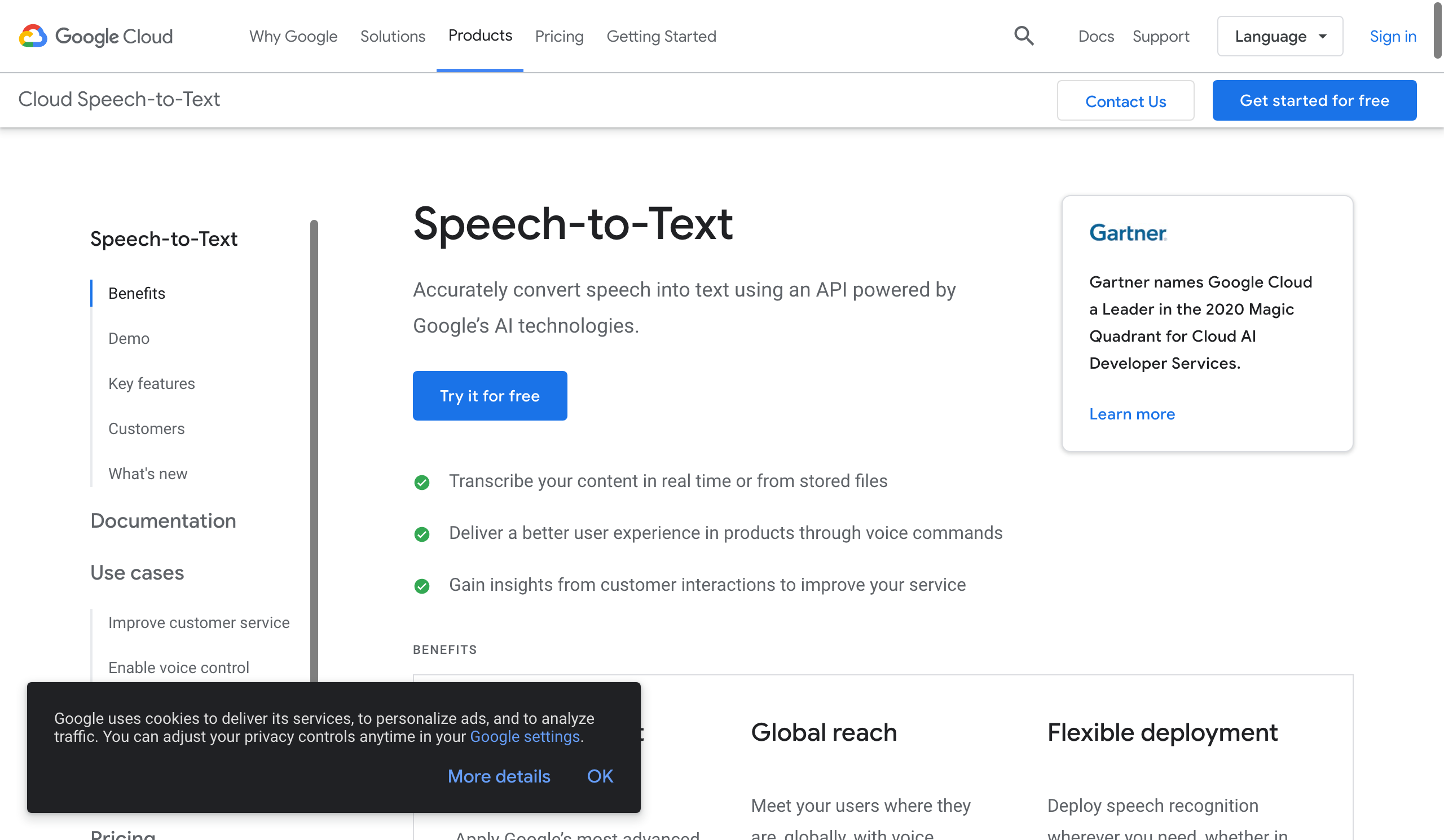The image size is (1444, 840).
Task: Open the Docs link
Action: point(1095,36)
